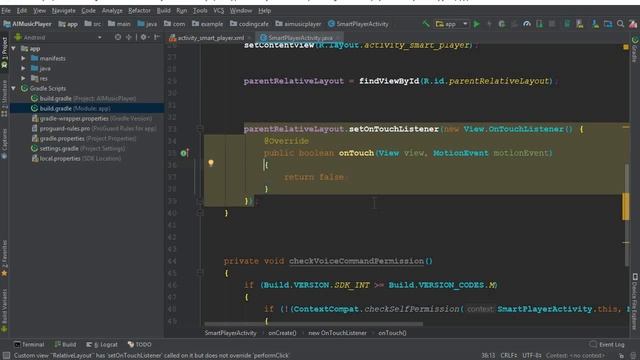Click the yellow lightbulb intention icon
Screen dimensions: 640x360
[211, 163]
